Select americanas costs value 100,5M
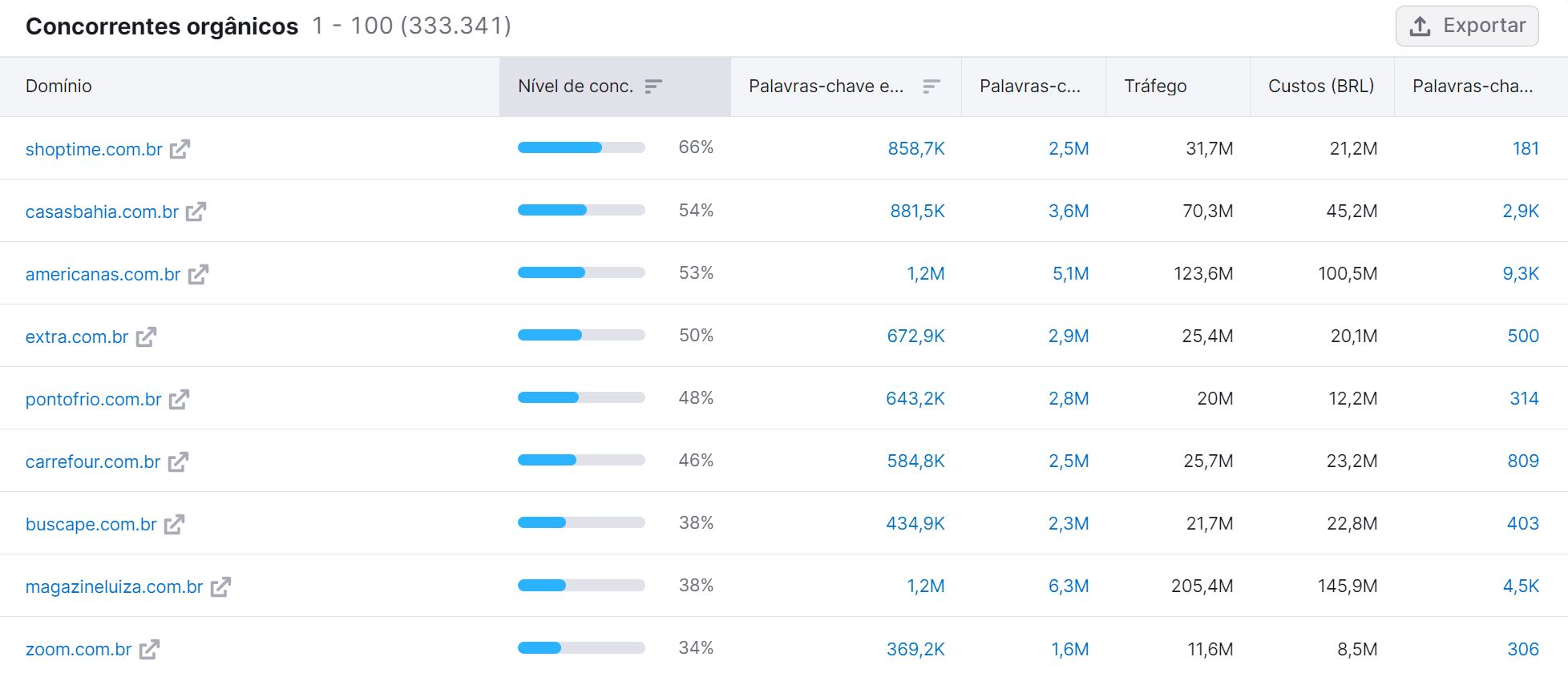The width and height of the screenshot is (1568, 673). (x=1348, y=273)
